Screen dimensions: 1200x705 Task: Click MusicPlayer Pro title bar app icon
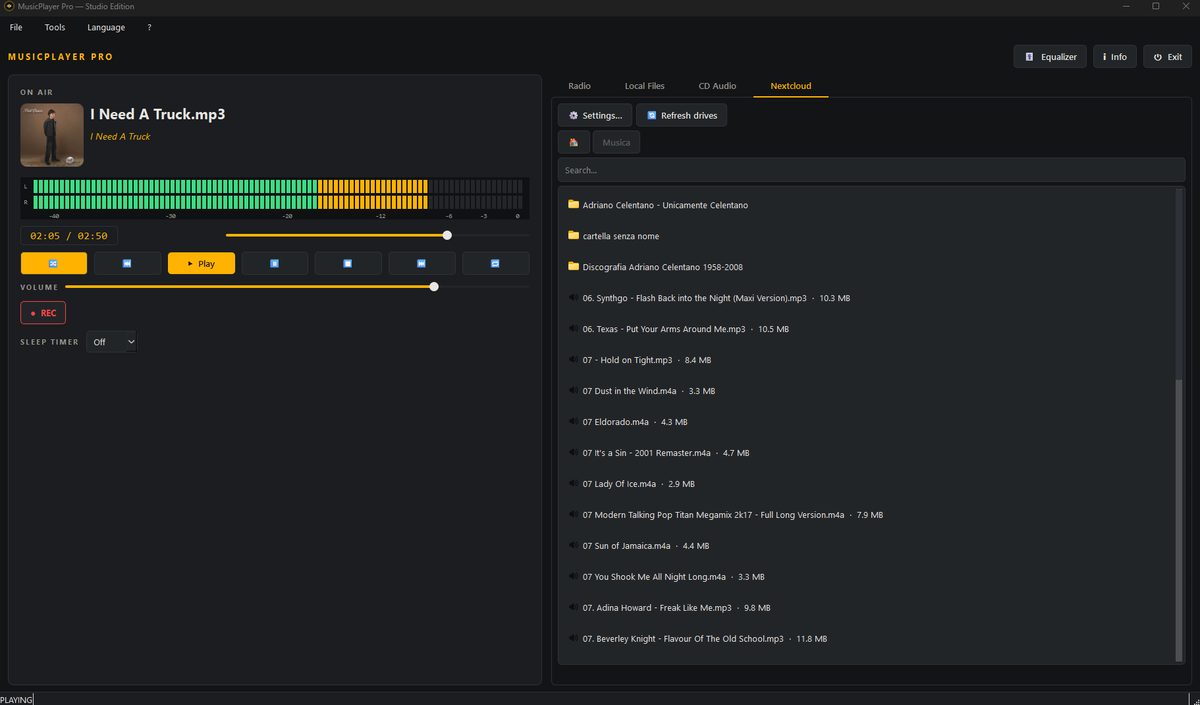8,6
